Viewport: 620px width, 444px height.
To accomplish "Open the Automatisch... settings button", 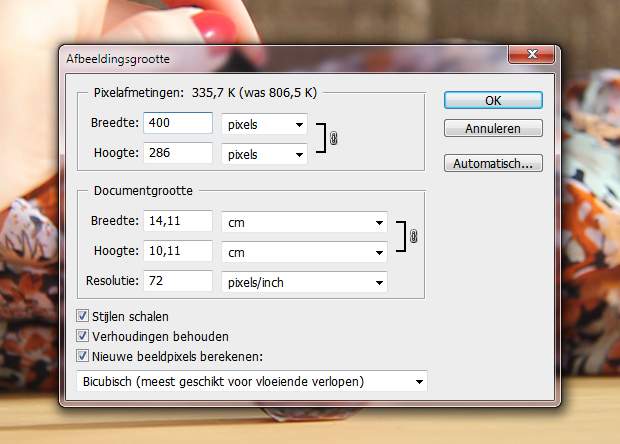I will click(493, 163).
